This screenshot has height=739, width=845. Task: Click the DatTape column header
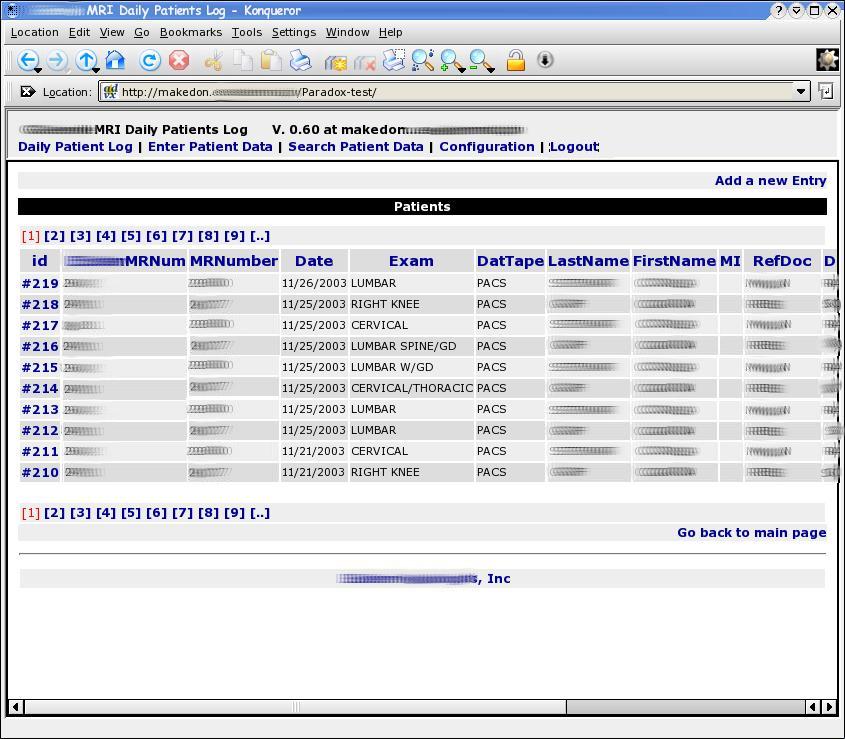510,261
